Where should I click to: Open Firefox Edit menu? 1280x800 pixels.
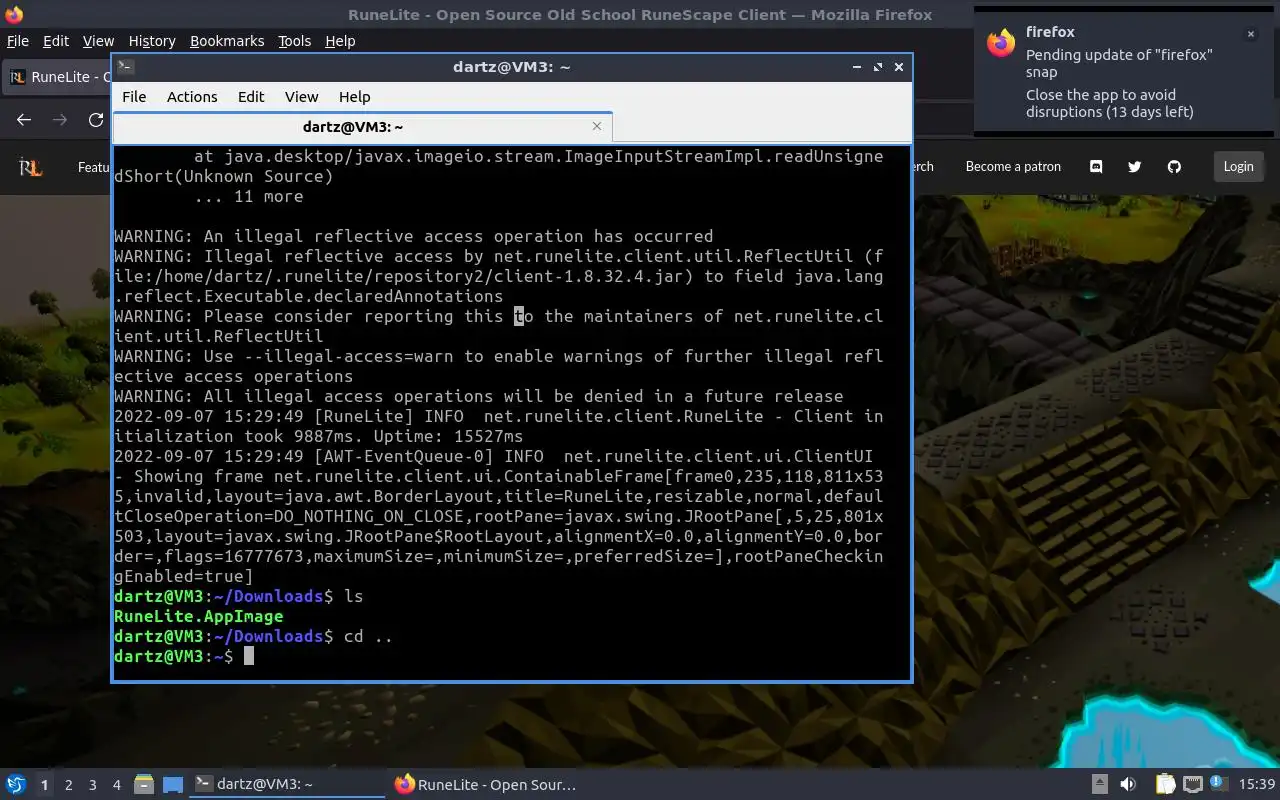56,41
